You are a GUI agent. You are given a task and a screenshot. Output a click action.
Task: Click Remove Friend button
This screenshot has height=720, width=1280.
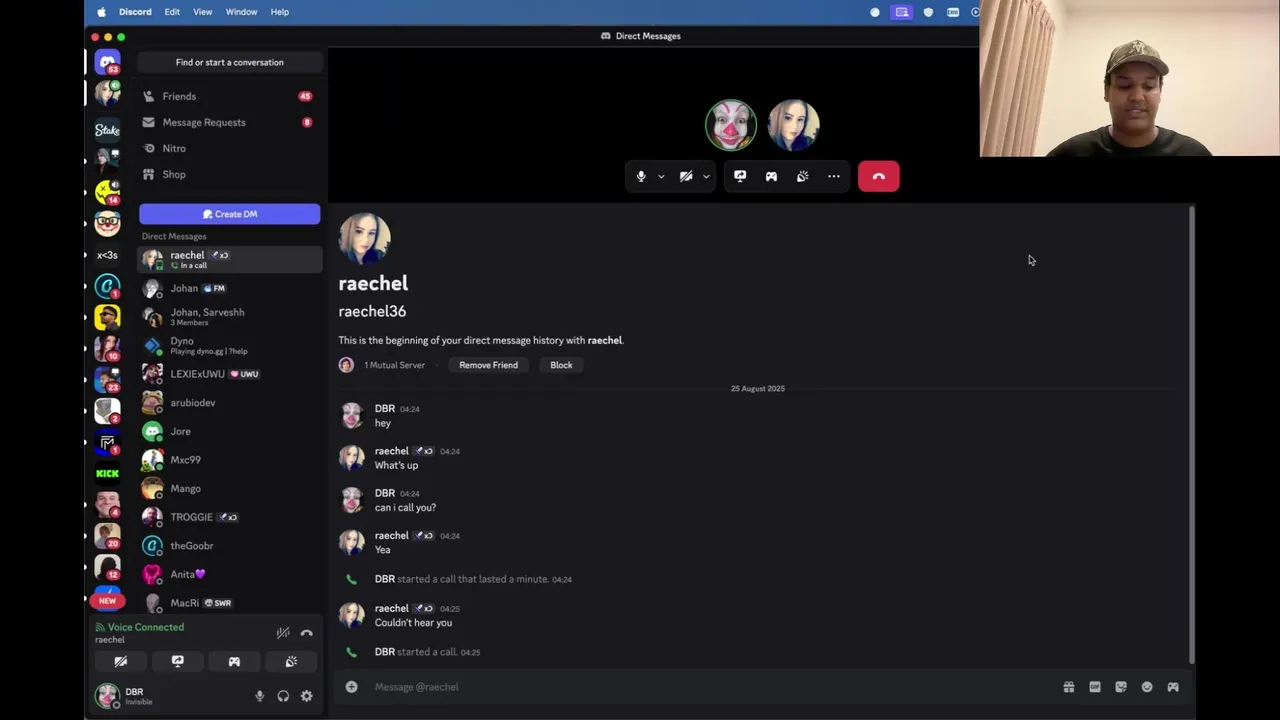click(488, 365)
